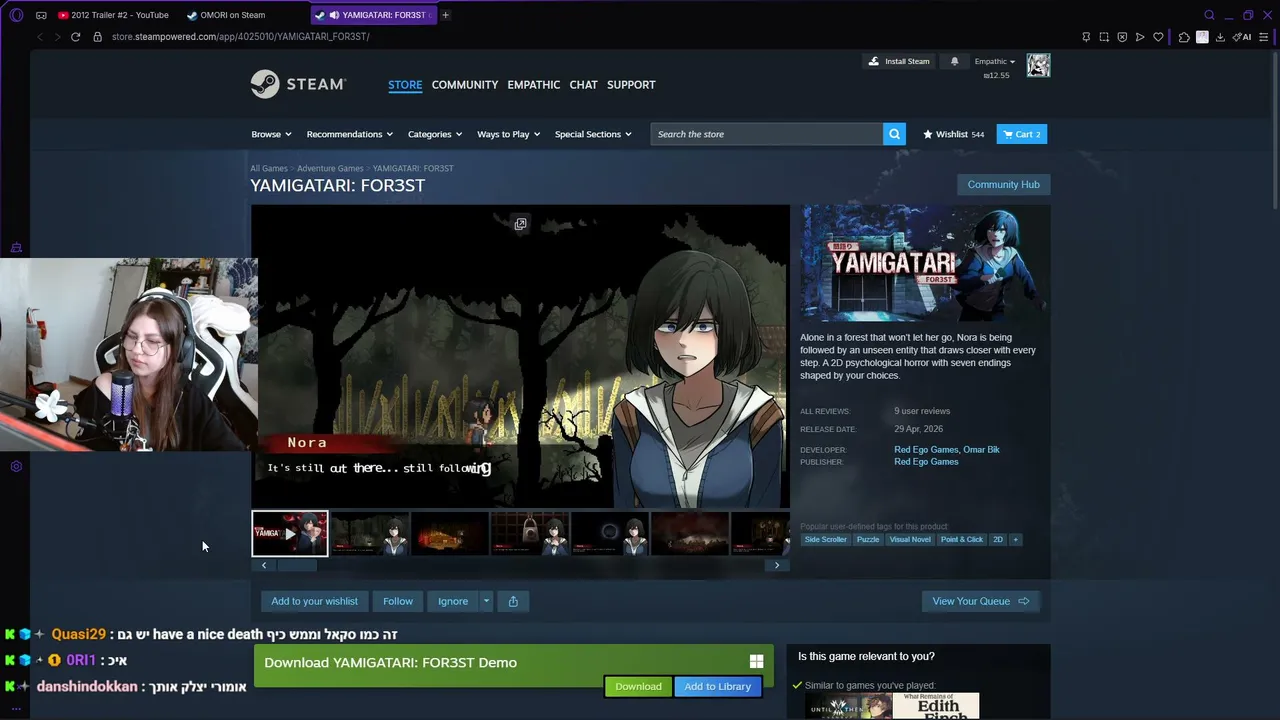Image resolution: width=1280 pixels, height=720 pixels.
Task: Add the demo to Library
Action: (x=717, y=687)
